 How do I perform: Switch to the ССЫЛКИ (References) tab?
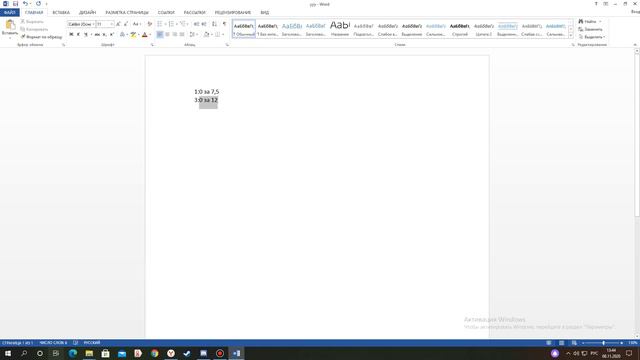(166, 13)
